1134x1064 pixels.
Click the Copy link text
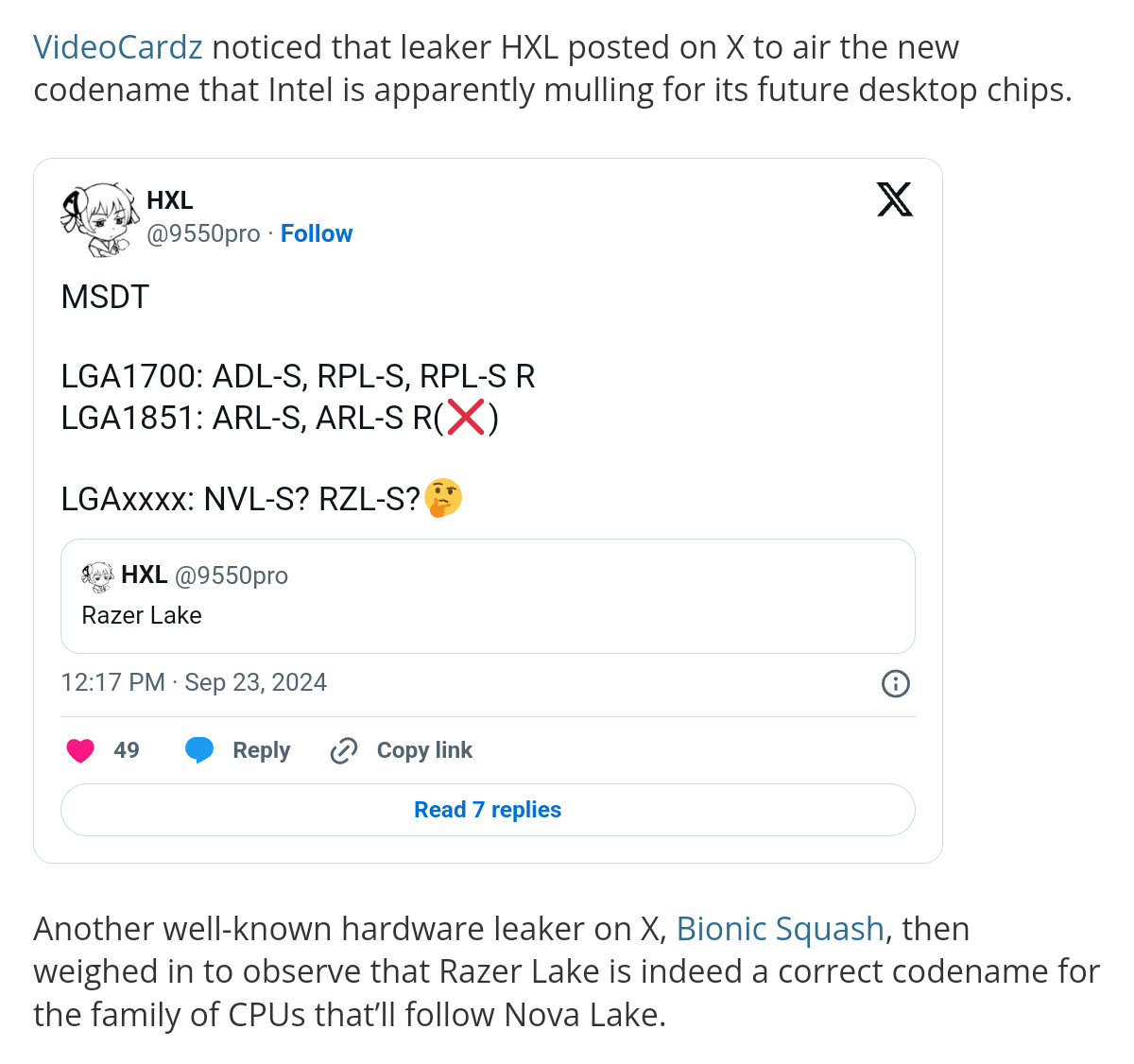[x=424, y=750]
